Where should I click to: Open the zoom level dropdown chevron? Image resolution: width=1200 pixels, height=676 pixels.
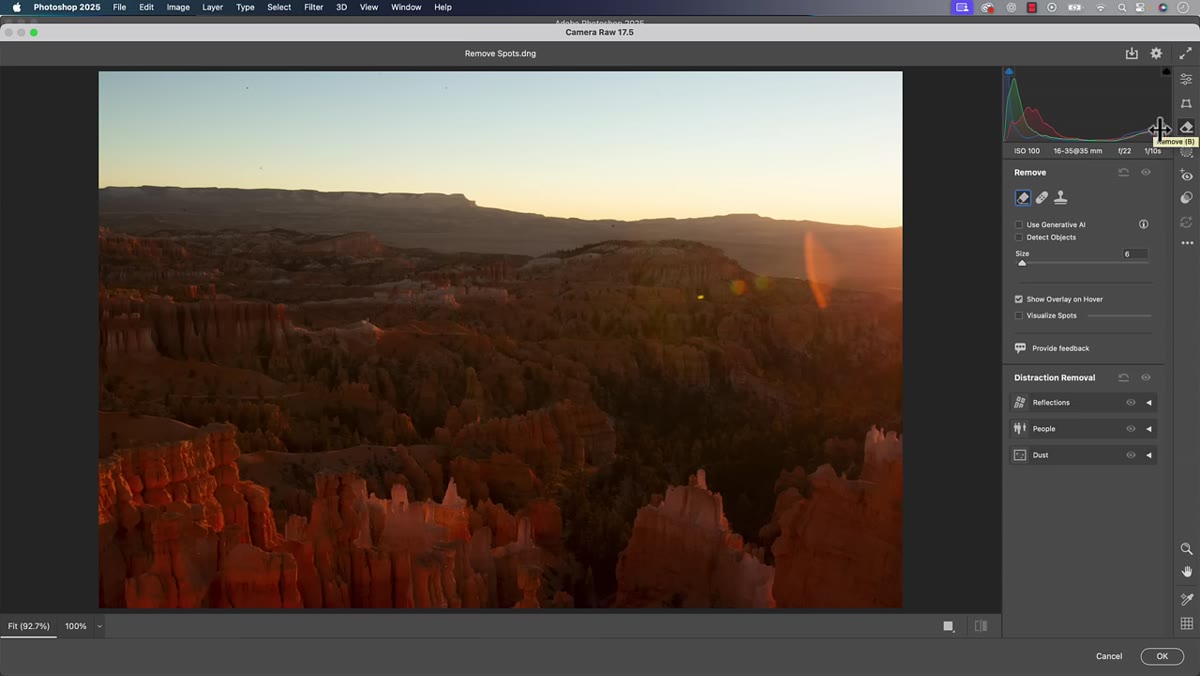[99, 626]
